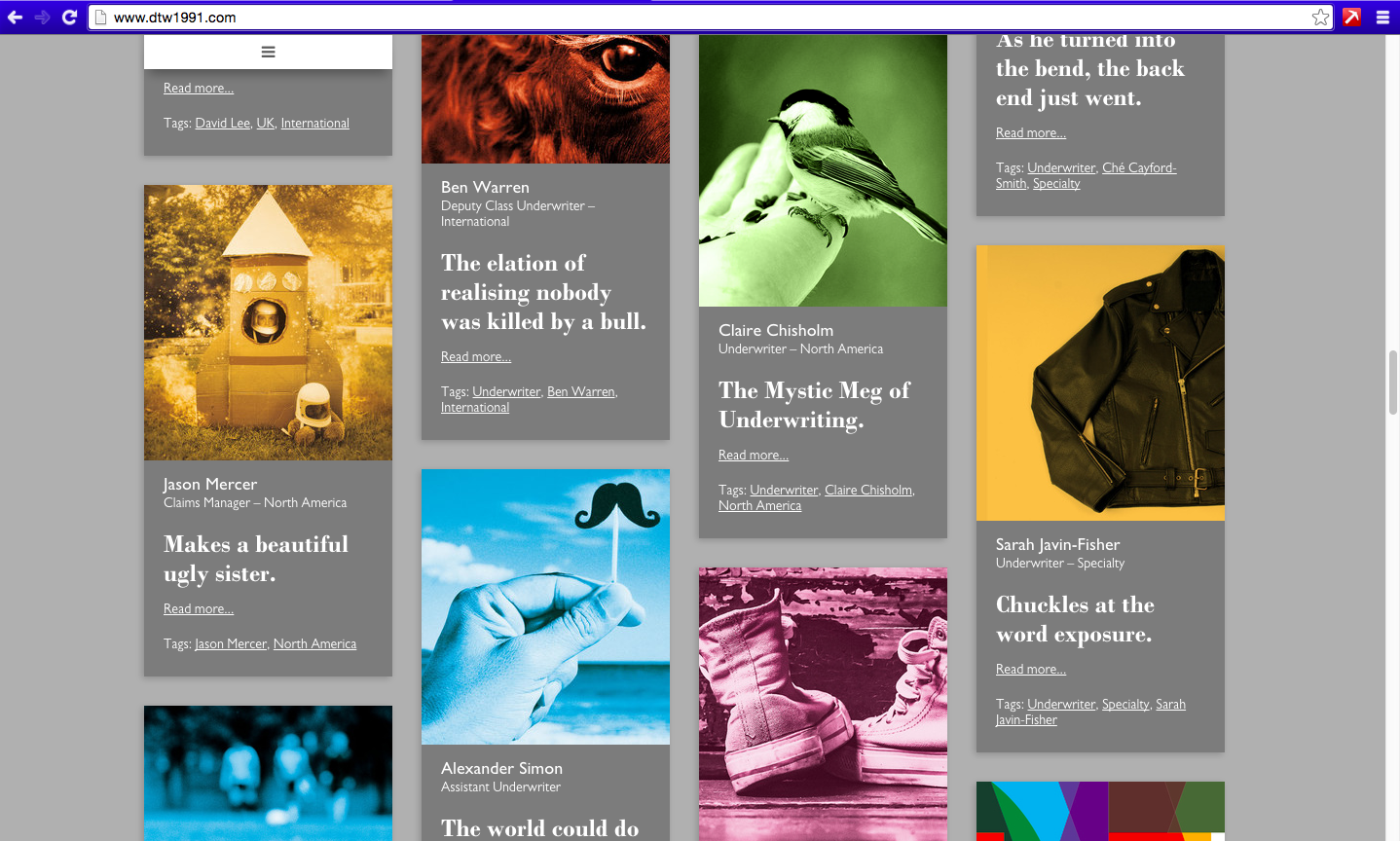Viewport: 1400px width, 841px height.
Task: Click North America tag in Claire Chisholm card
Action: coord(760,506)
